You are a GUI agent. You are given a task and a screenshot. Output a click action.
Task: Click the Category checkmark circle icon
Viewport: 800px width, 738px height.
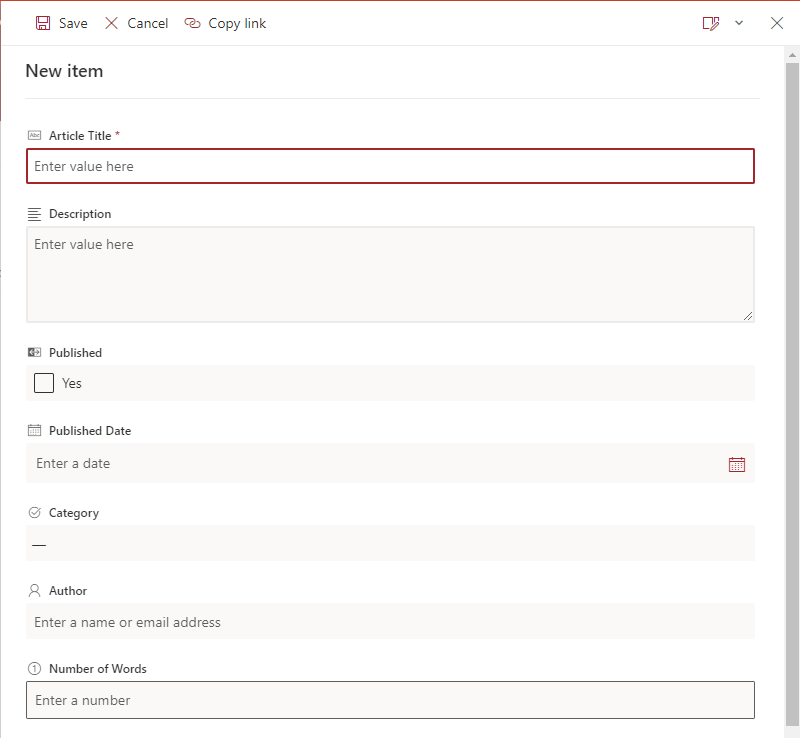[x=34, y=513]
